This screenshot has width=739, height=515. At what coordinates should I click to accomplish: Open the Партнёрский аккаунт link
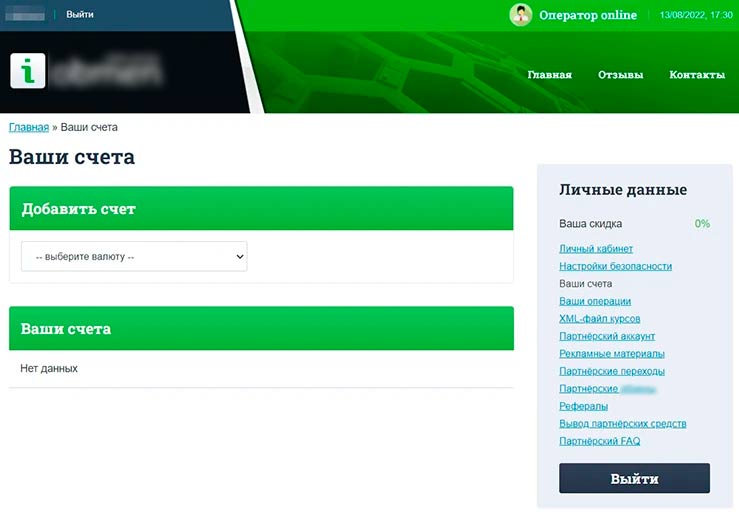point(607,336)
